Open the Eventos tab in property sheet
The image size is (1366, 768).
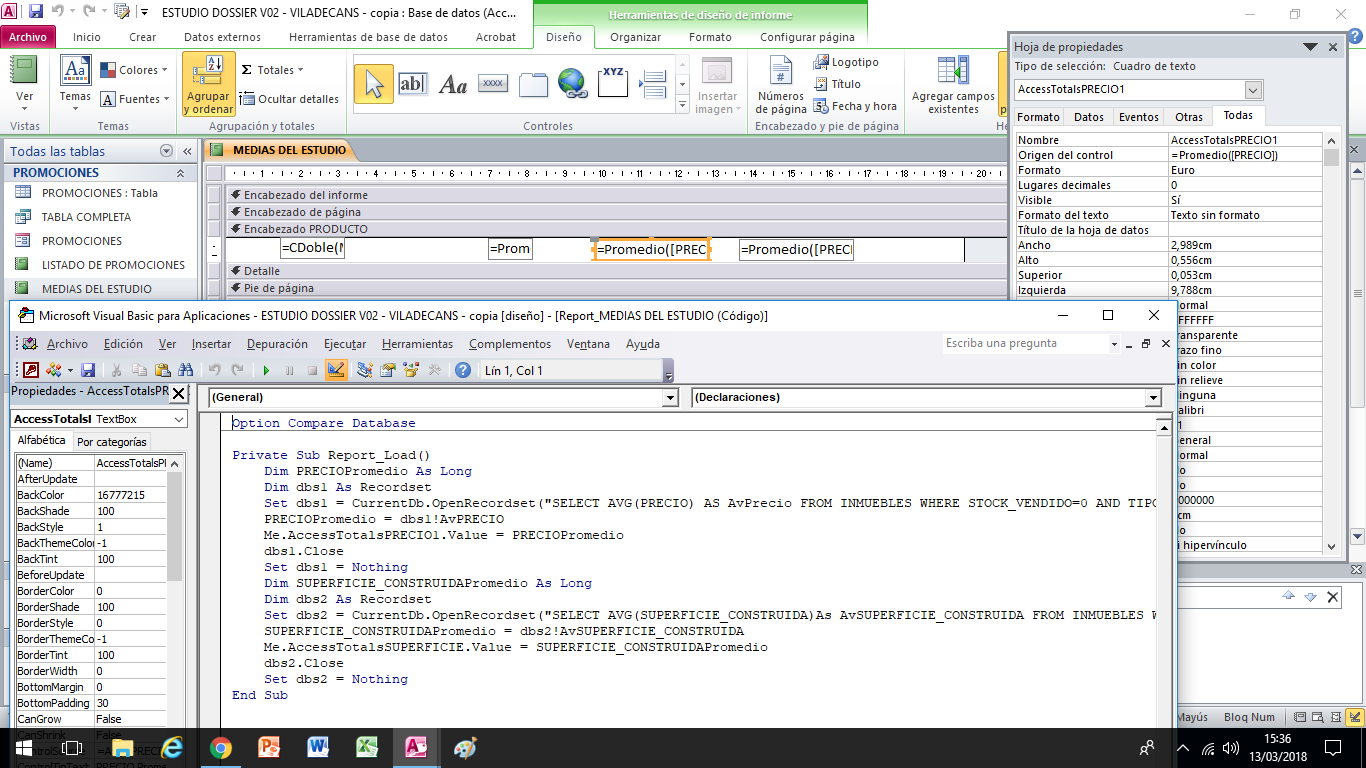coord(1138,117)
